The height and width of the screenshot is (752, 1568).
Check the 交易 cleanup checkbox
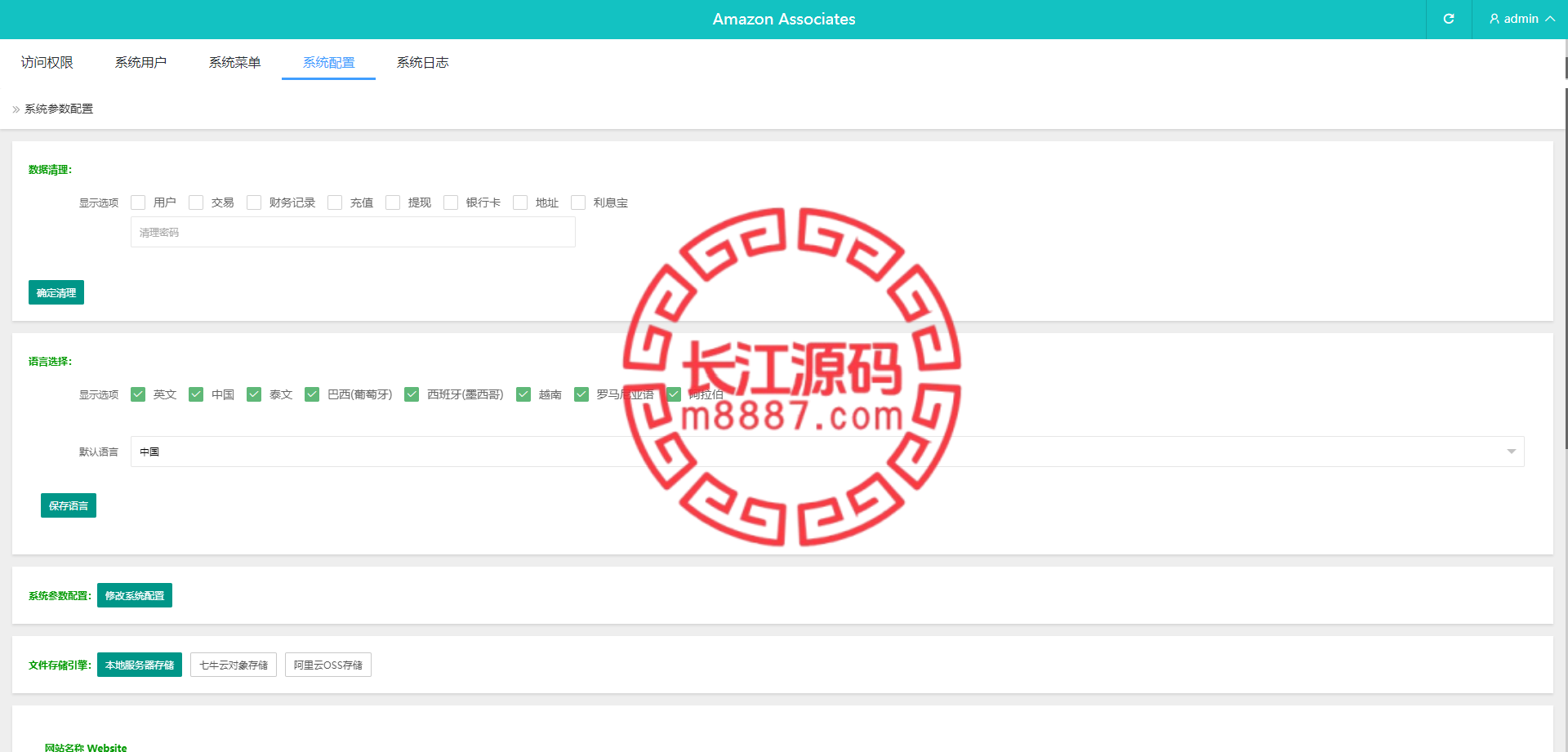[x=196, y=202]
